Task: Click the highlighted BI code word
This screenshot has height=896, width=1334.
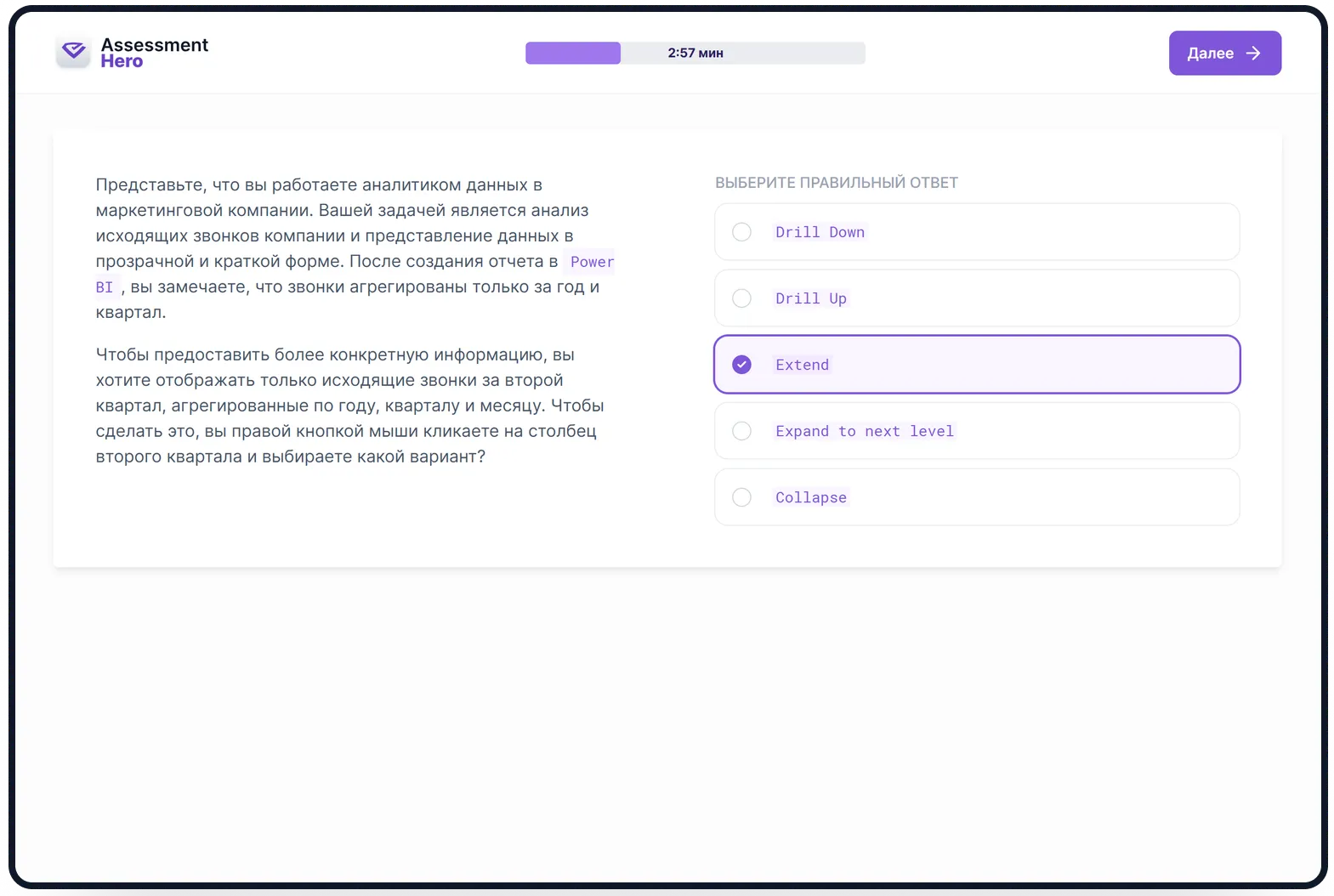Action: (x=105, y=287)
